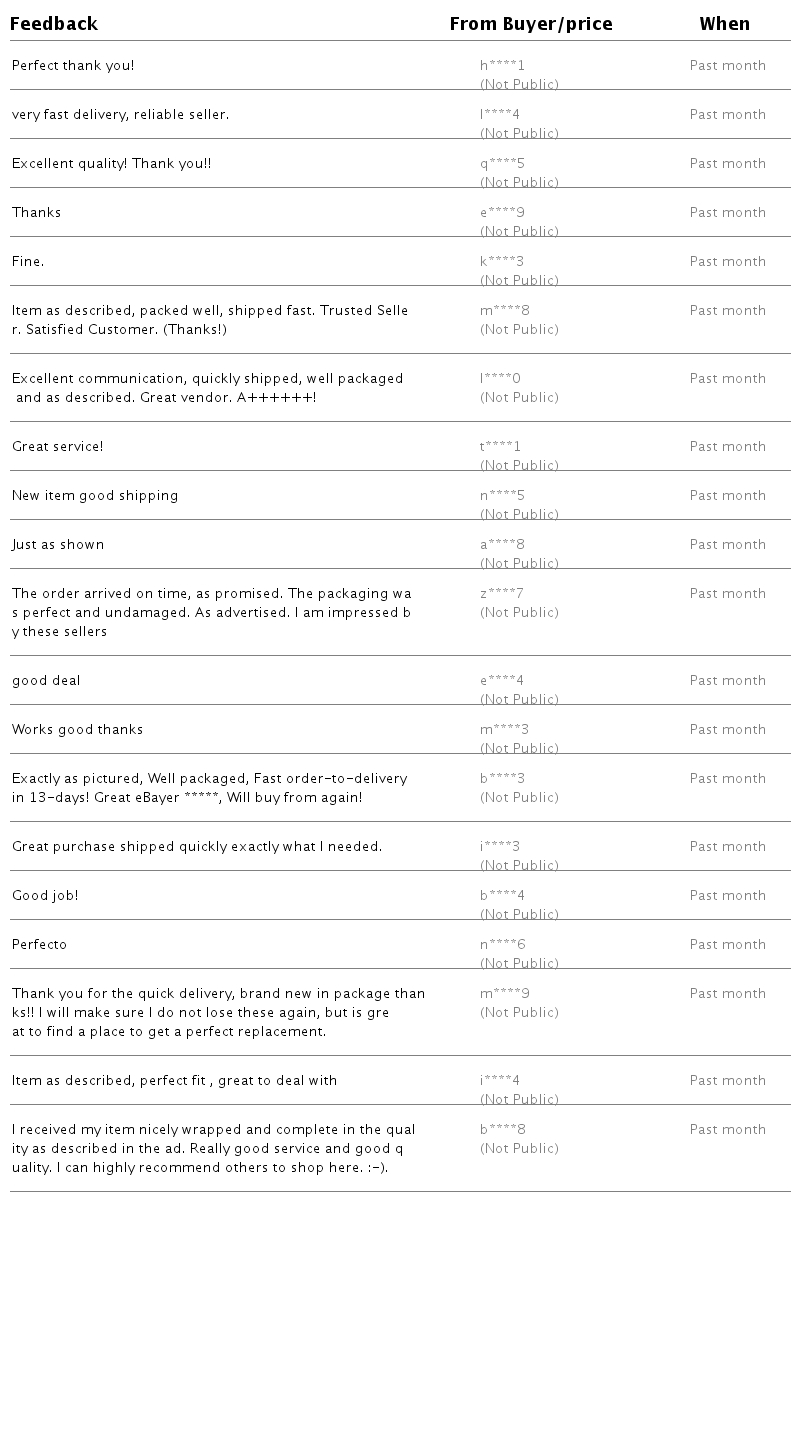Click the When column header

click(725, 24)
